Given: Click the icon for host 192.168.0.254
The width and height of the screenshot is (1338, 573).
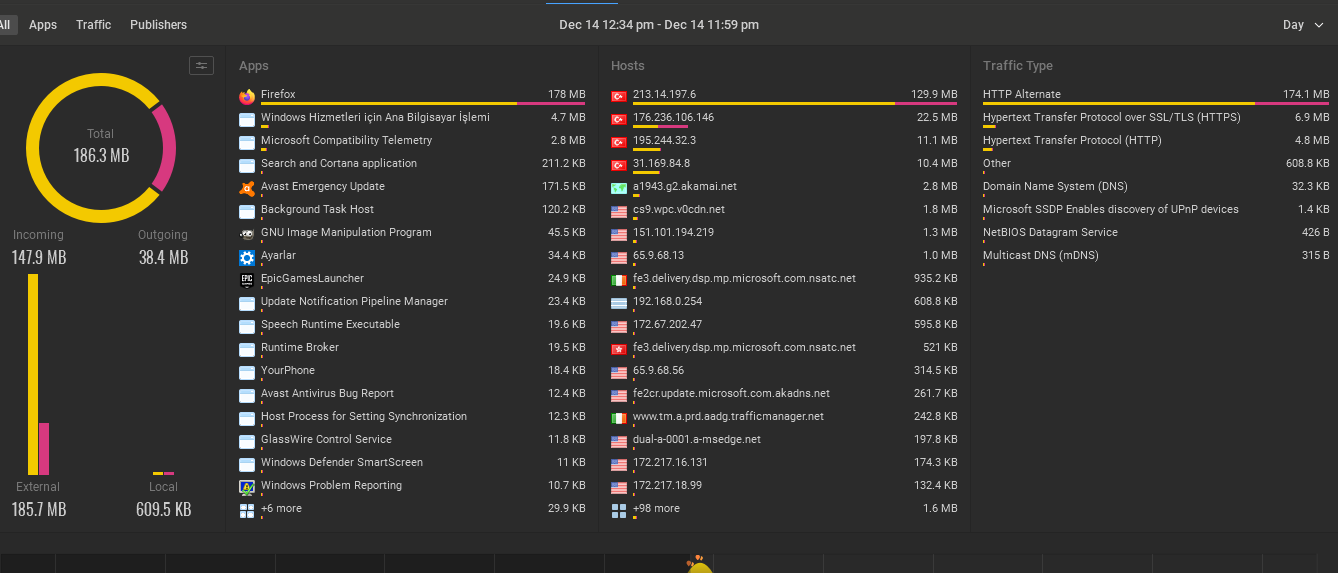Looking at the screenshot, I should (619, 303).
